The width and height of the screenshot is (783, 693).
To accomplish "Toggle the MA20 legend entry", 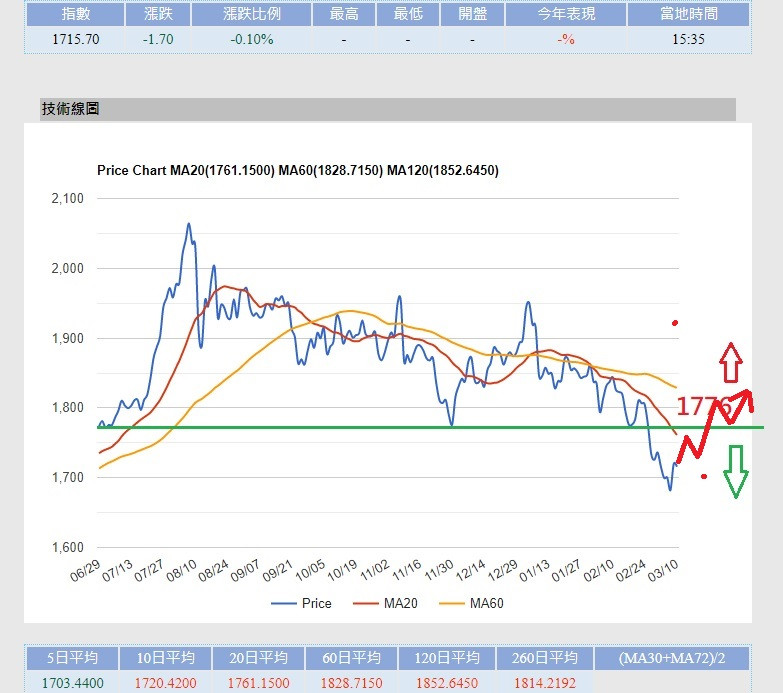I will point(385,603).
